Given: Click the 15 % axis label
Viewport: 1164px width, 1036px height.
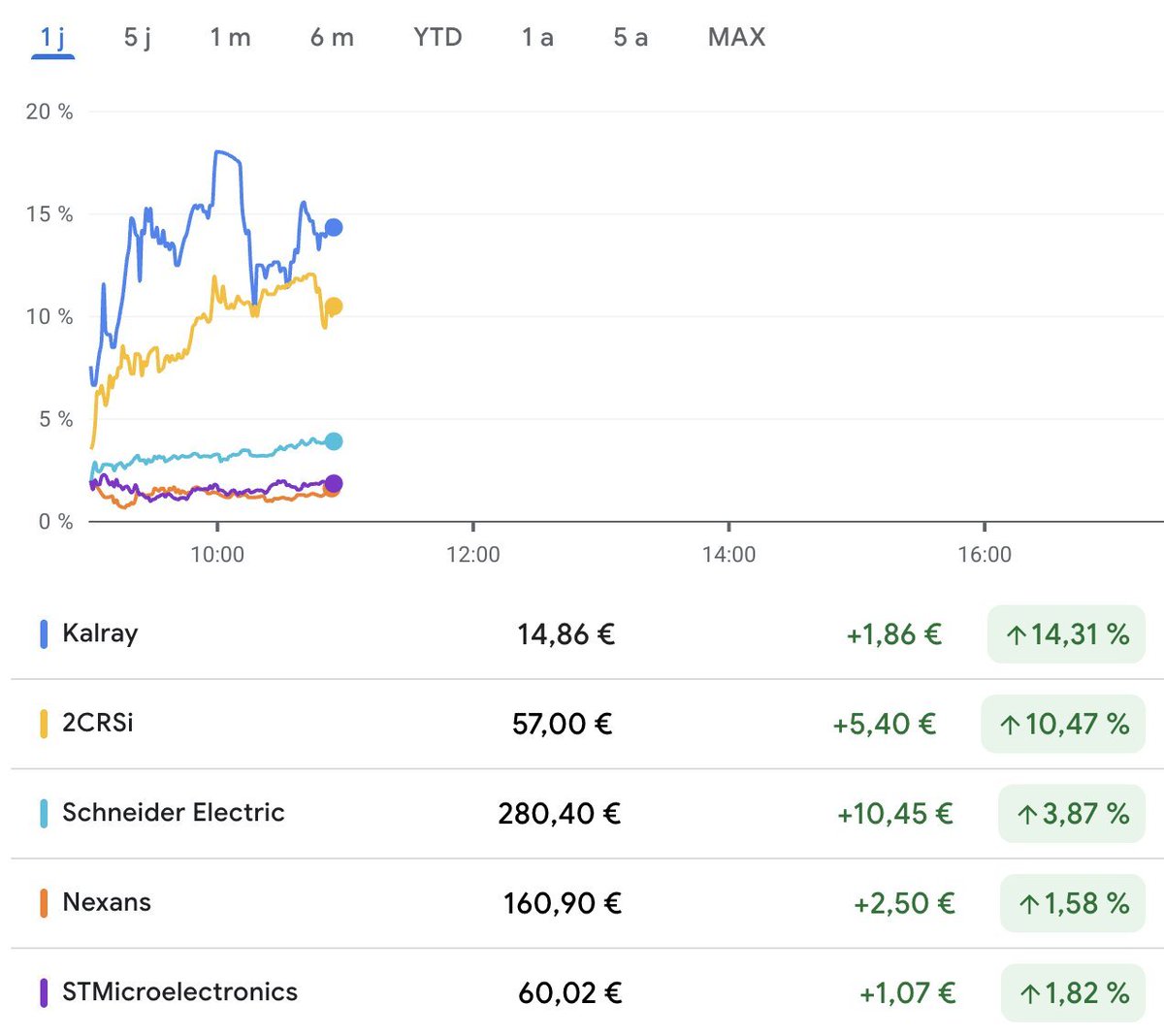Looking at the screenshot, I should (49, 214).
